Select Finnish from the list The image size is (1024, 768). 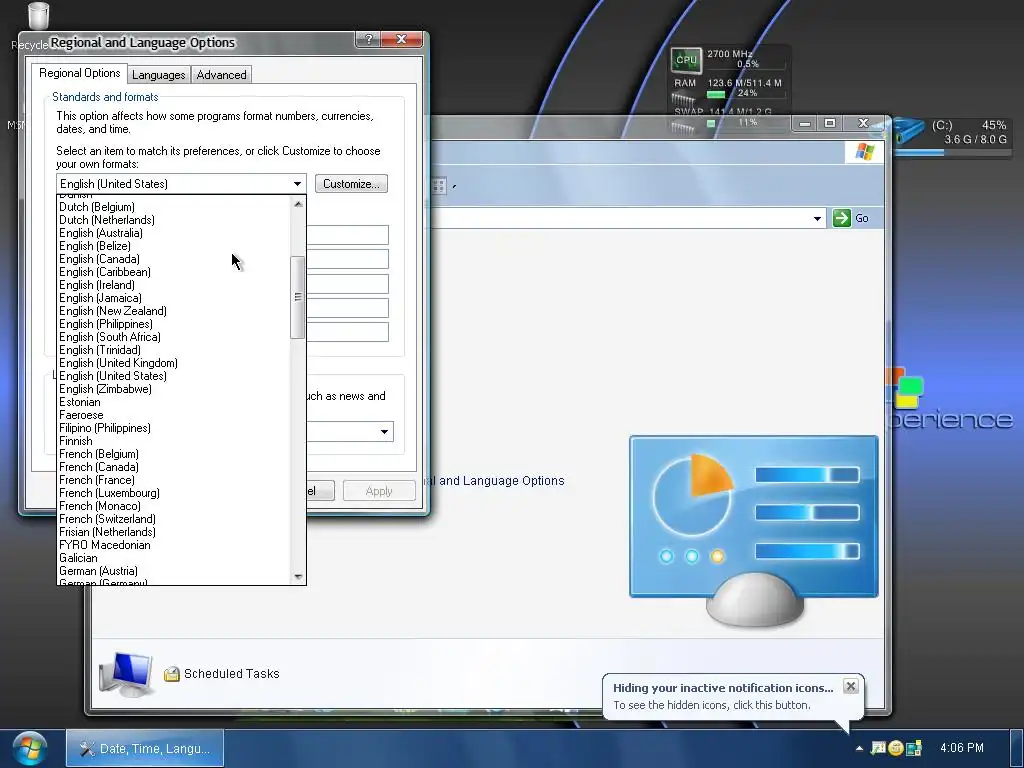(174, 441)
